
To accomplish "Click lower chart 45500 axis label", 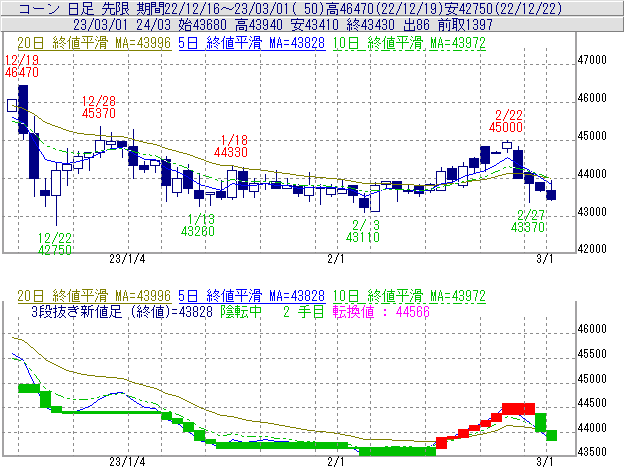I will pos(592,354).
